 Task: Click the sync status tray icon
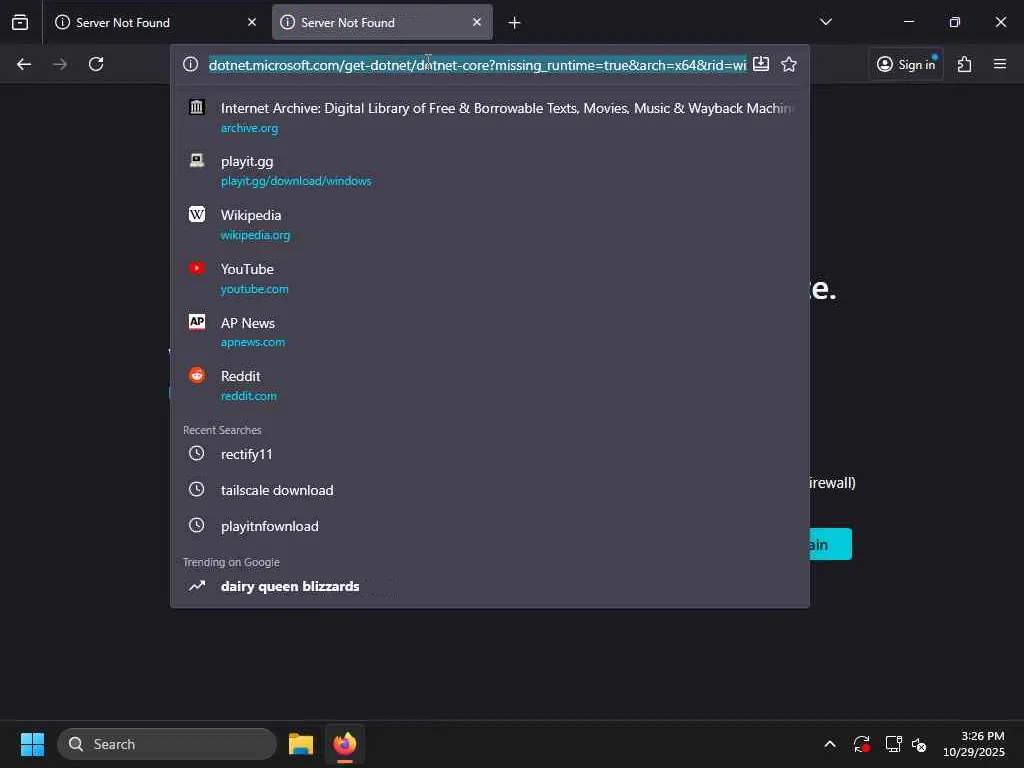pos(861,744)
